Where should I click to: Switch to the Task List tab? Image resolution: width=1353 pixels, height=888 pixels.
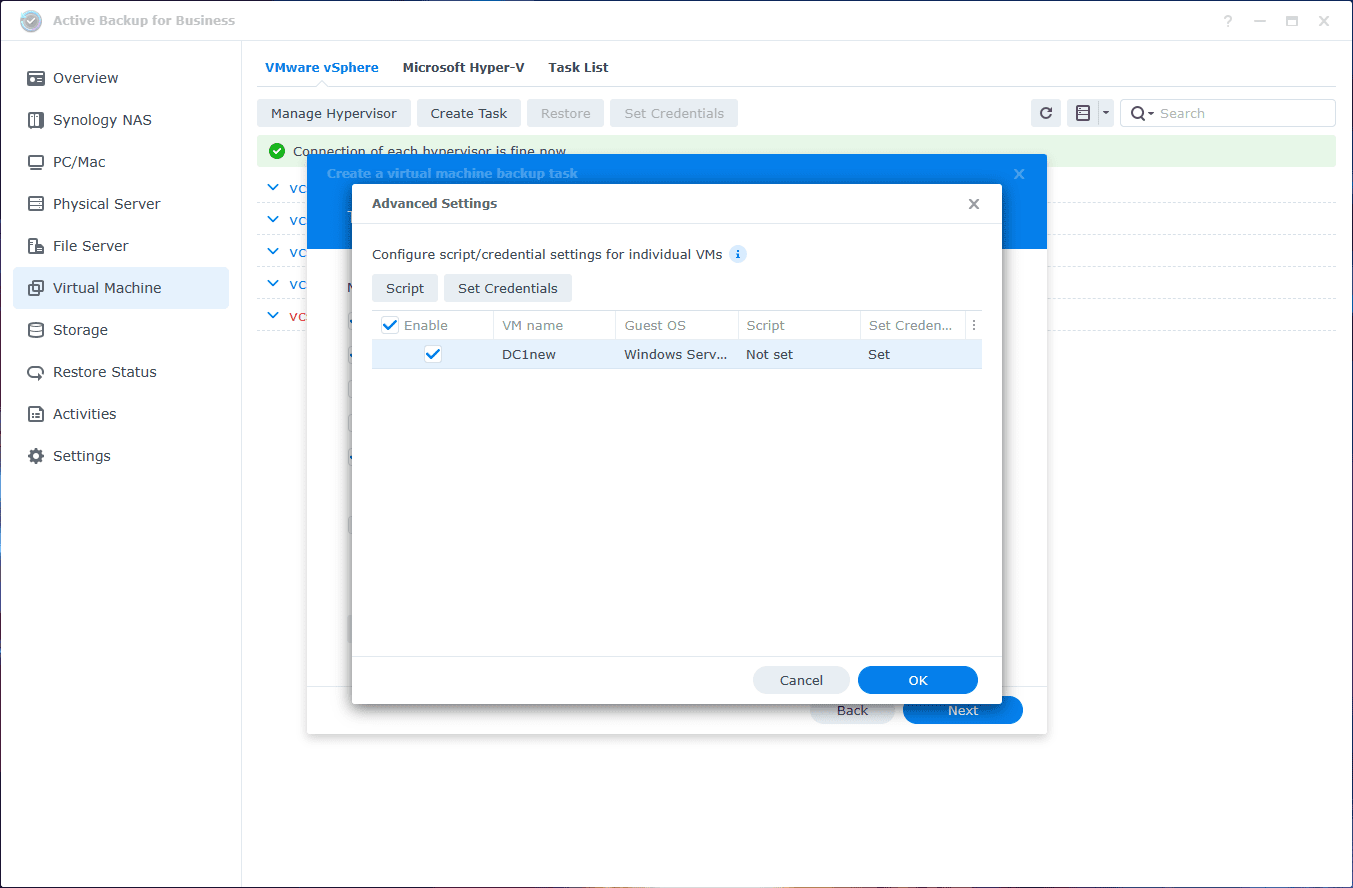point(578,68)
